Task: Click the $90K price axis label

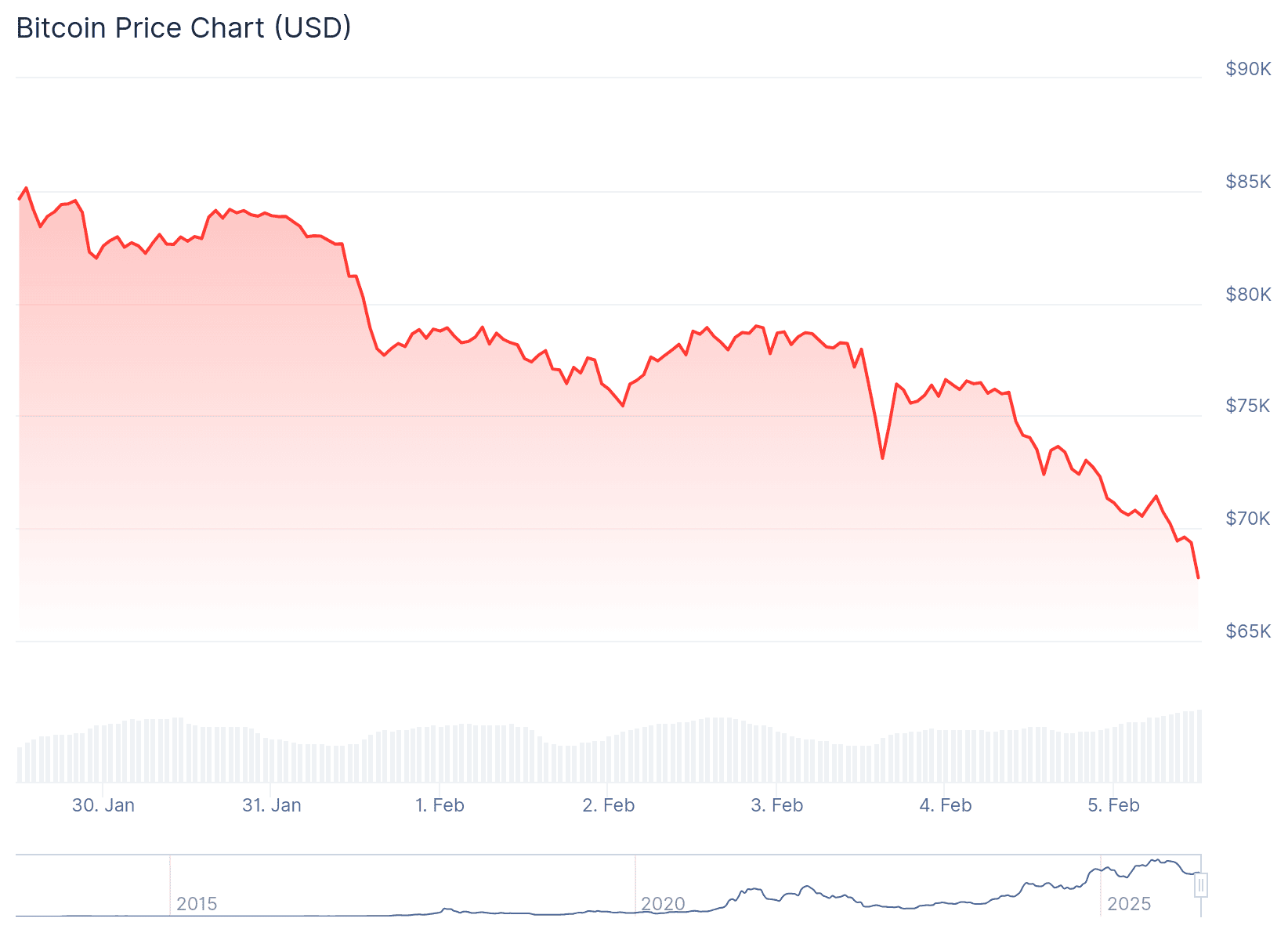Action: click(1248, 69)
